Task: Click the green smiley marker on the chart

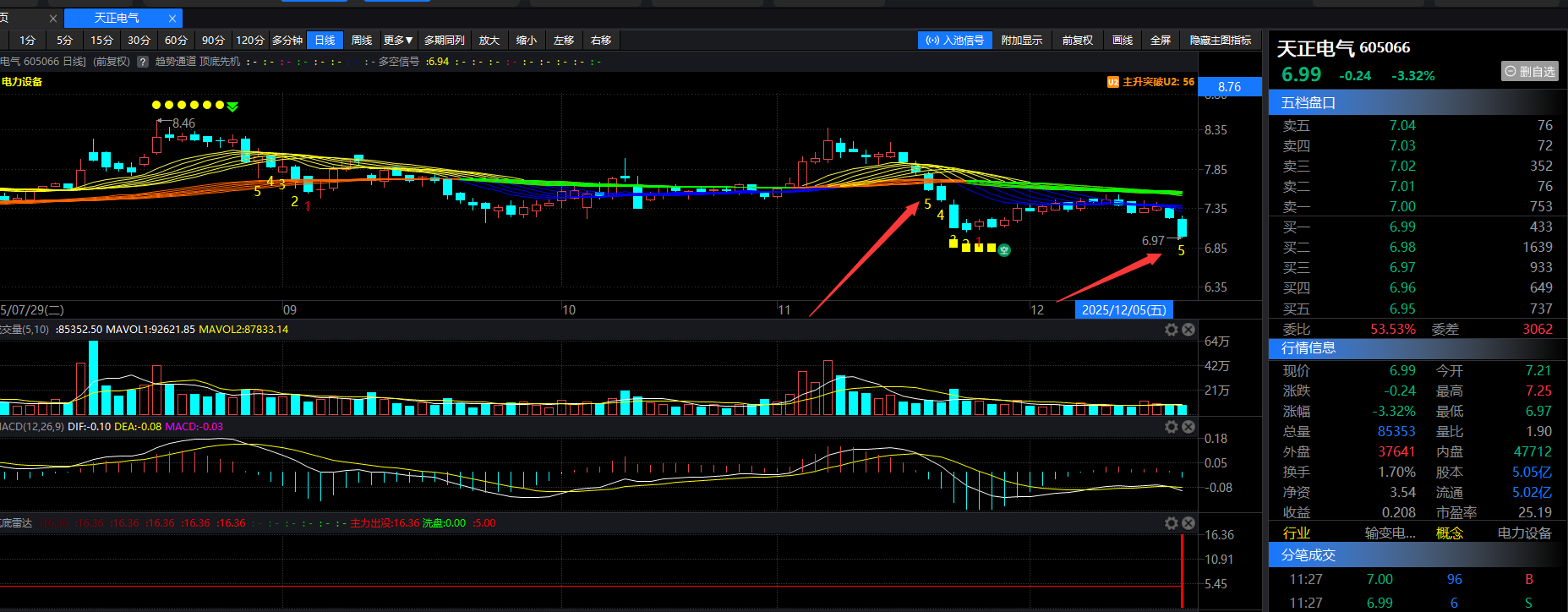Action: (x=1004, y=250)
